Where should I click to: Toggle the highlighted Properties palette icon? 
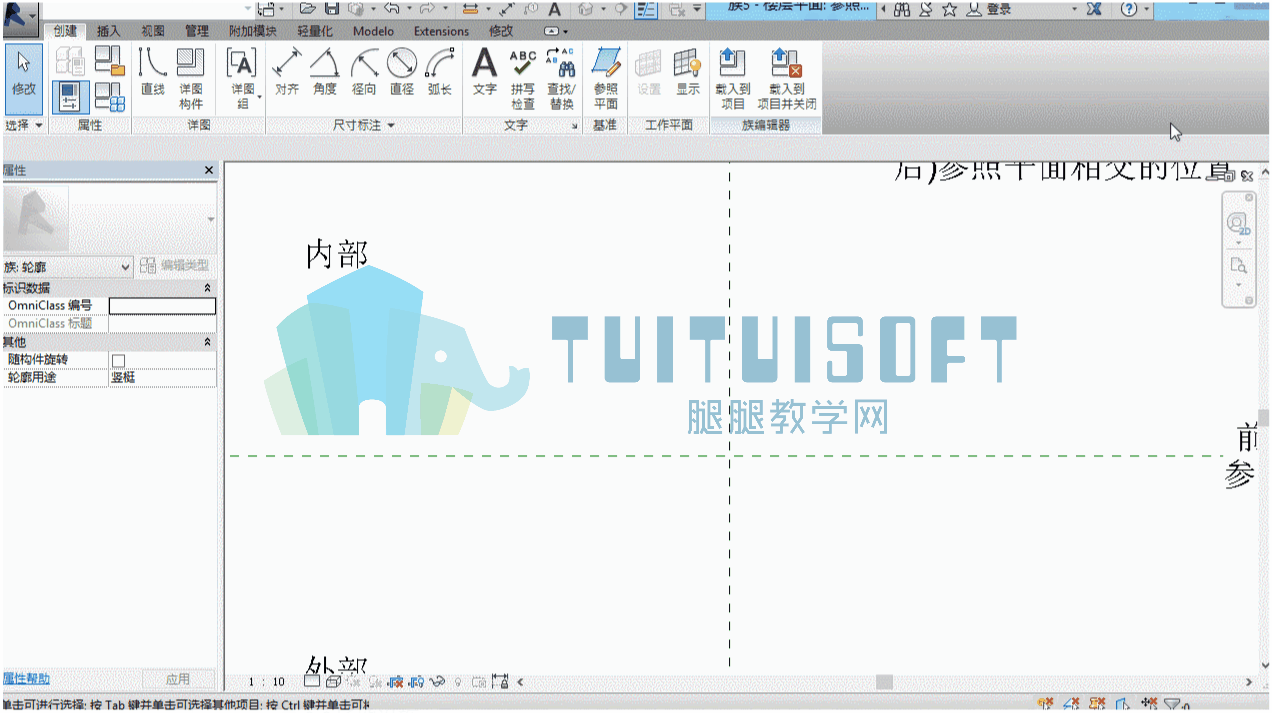[70, 97]
